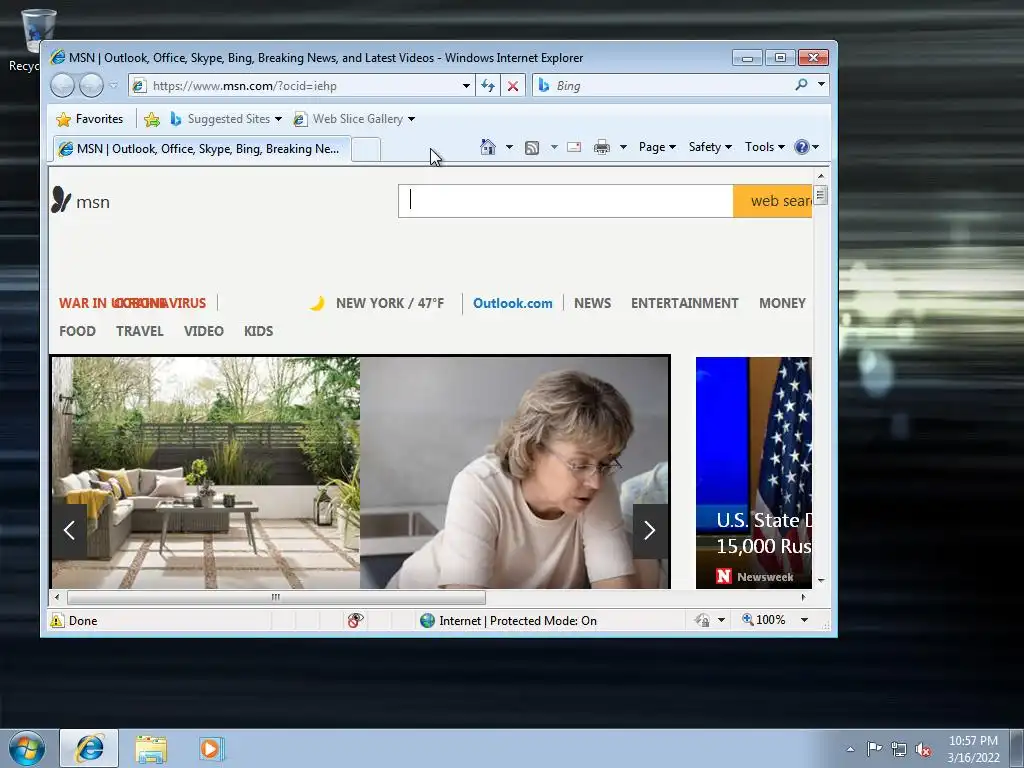
Task: Click the RSS Feeds toolbar icon
Action: tap(532, 148)
